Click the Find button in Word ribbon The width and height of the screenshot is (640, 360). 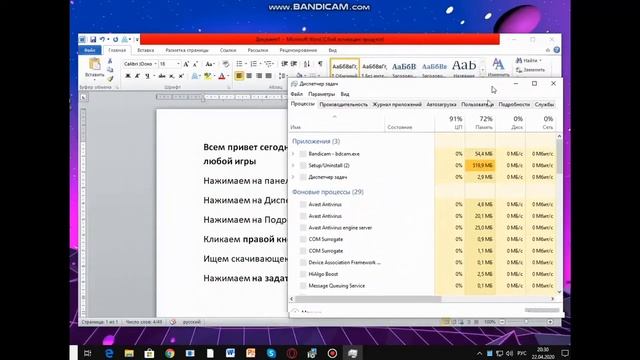529,60
